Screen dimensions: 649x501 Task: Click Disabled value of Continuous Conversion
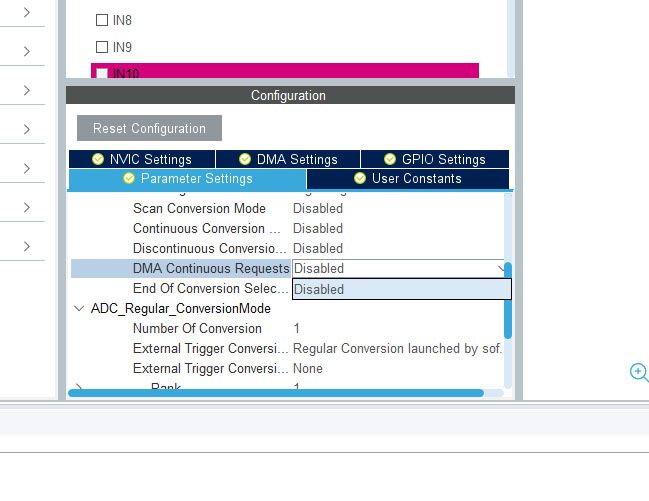point(318,228)
